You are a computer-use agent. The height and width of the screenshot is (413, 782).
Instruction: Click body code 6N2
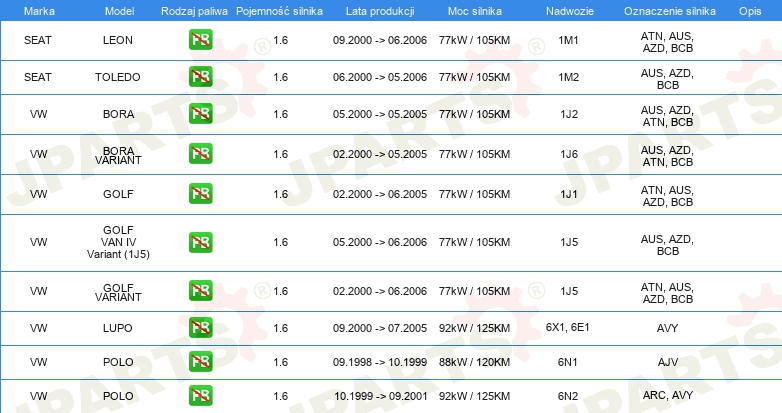coord(568,396)
